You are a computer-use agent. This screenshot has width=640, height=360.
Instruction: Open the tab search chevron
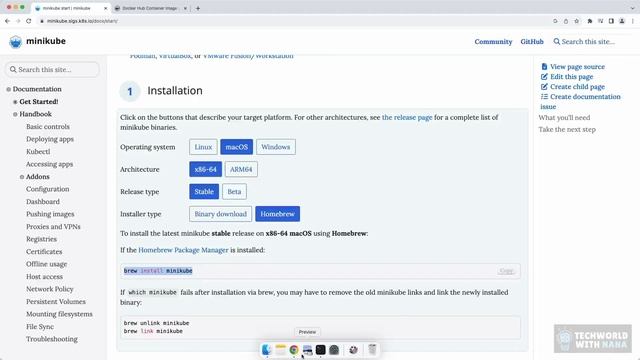pyautogui.click(x=632, y=8)
